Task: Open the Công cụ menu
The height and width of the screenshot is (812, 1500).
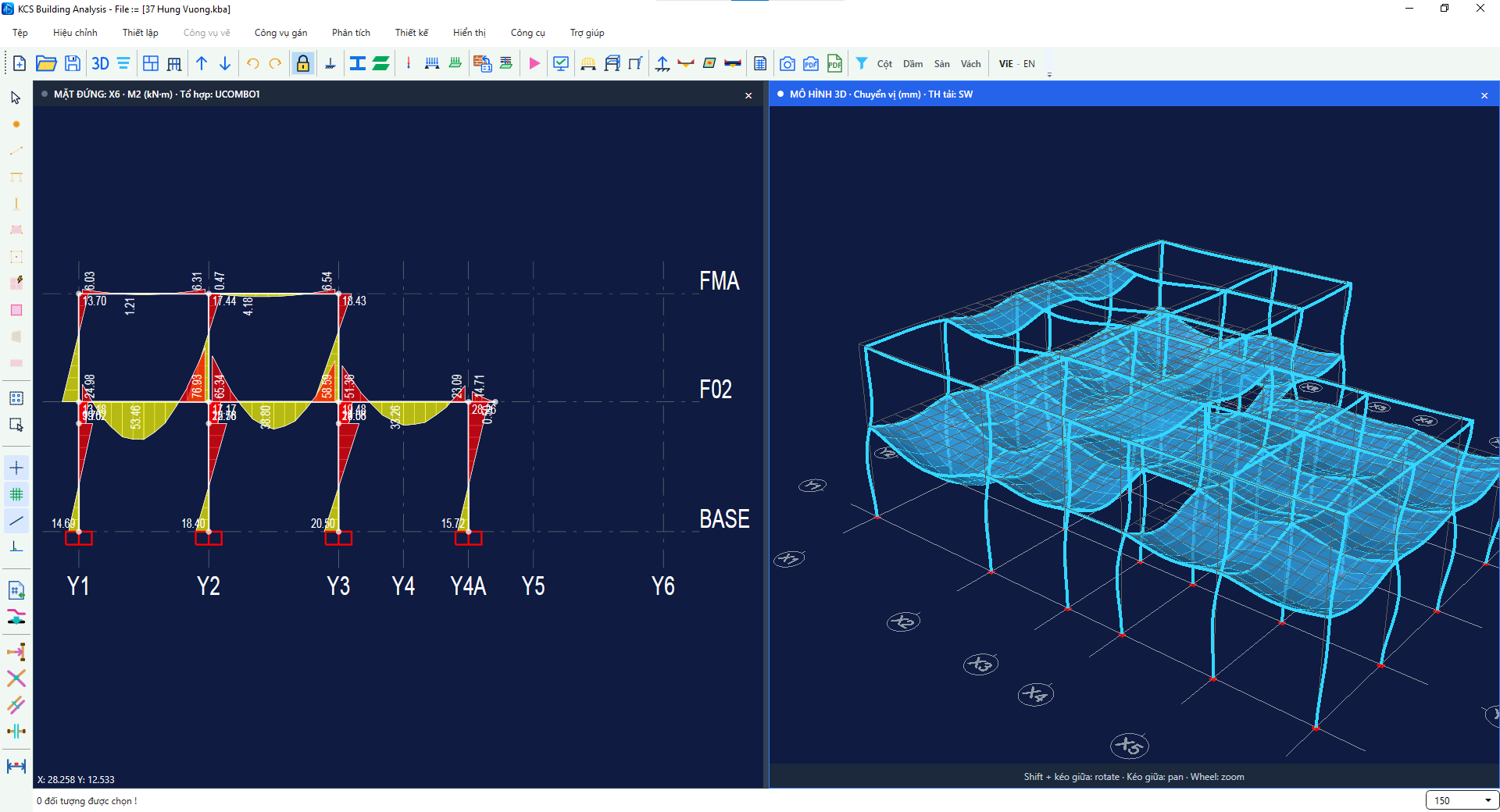Action: [528, 33]
